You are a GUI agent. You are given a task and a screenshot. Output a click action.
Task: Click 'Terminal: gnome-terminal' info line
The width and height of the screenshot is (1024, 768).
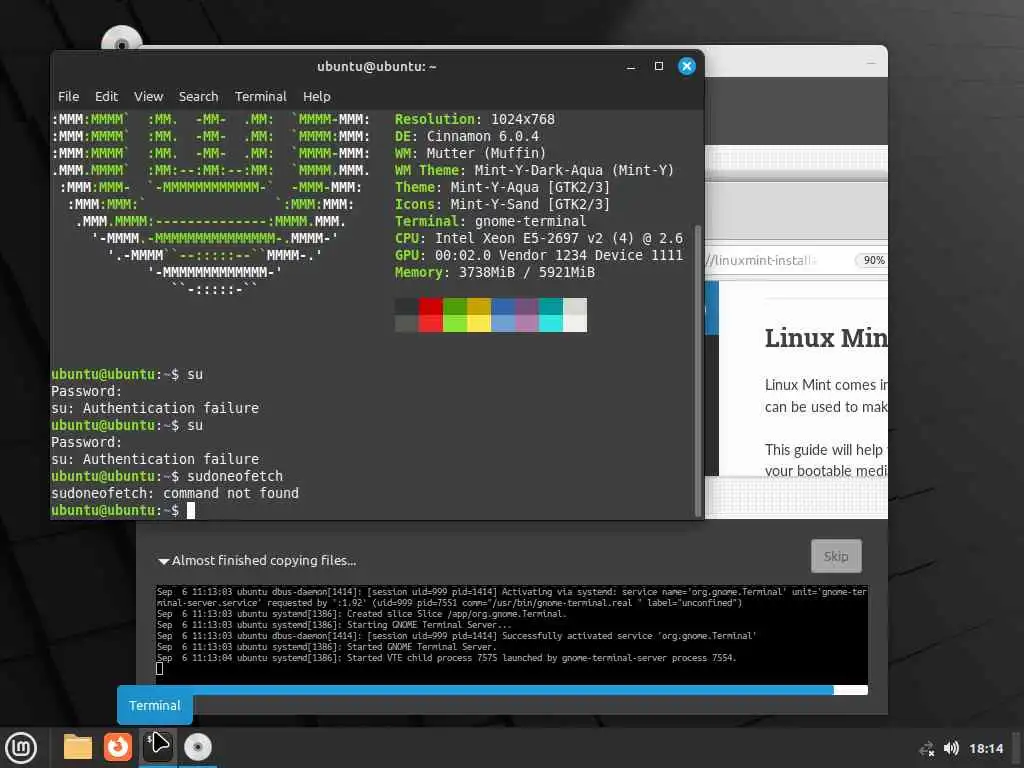pyautogui.click(x=490, y=221)
